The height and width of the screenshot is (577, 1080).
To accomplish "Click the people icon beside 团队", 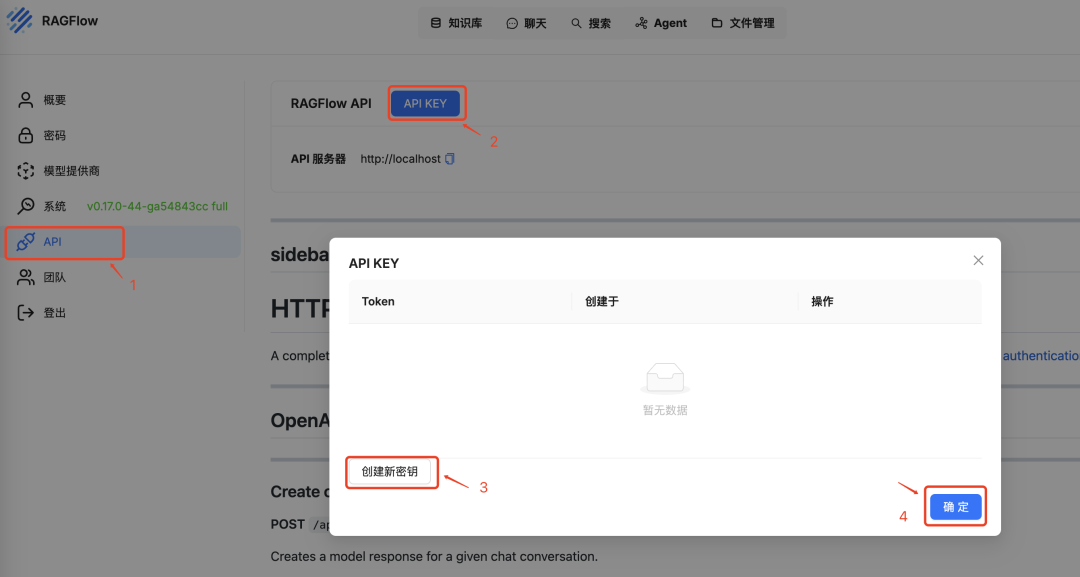I will click(x=25, y=277).
